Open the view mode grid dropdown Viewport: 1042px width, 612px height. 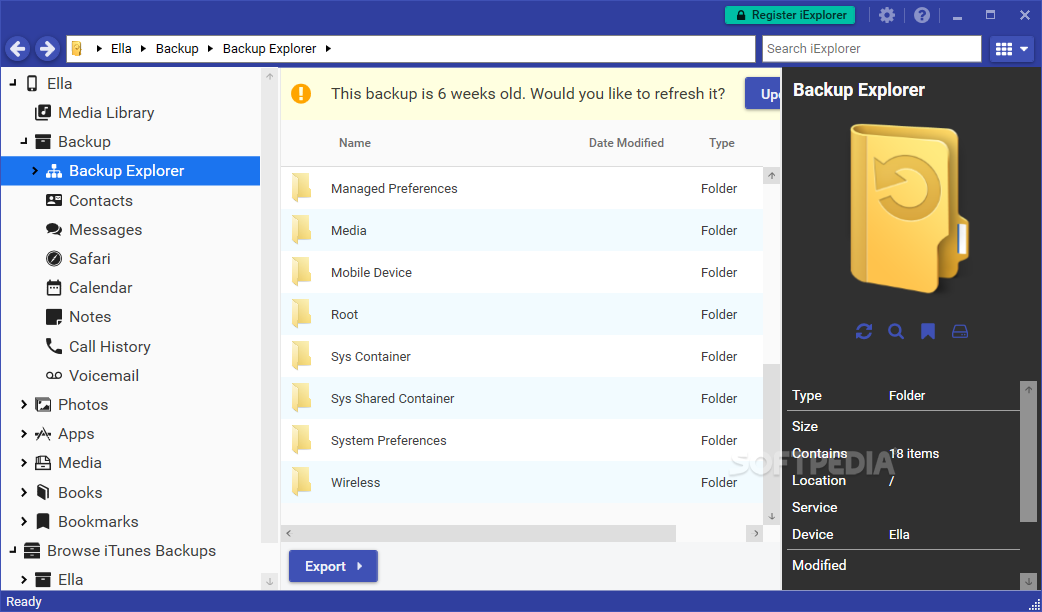tap(1011, 49)
